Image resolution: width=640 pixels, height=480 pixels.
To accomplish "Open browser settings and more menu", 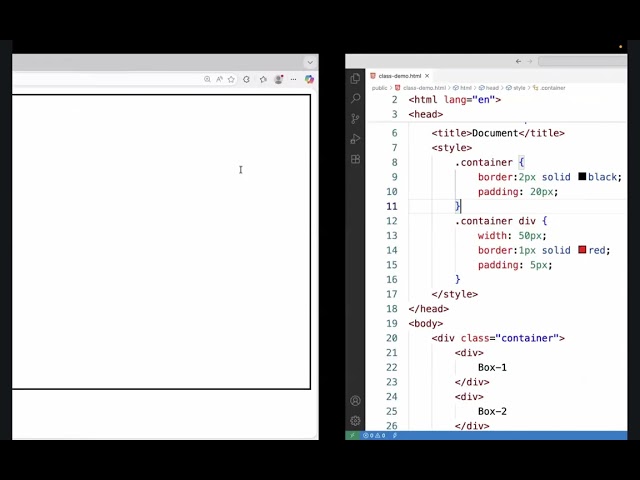I will (x=293, y=79).
